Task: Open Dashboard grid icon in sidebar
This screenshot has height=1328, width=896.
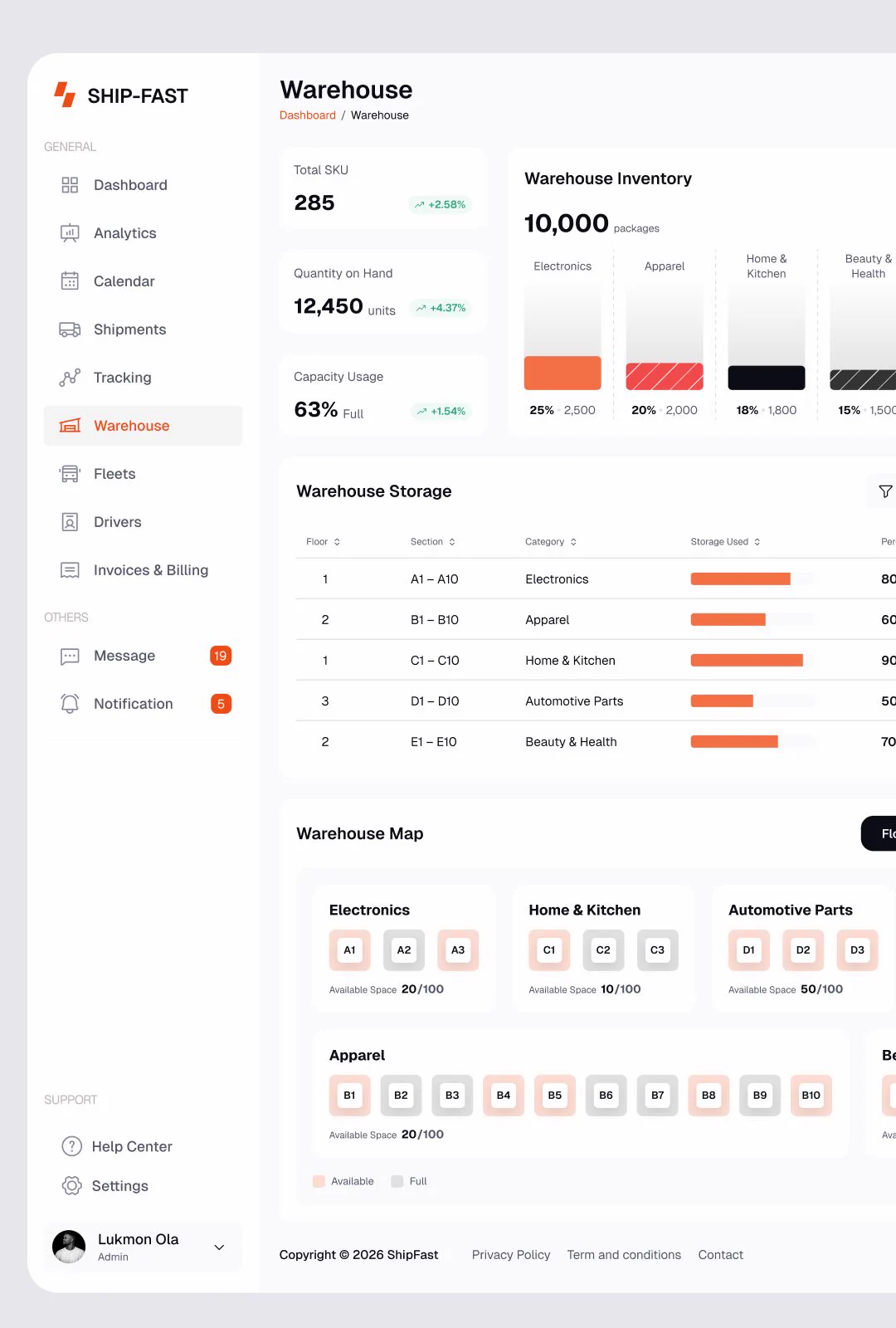Action: tap(70, 185)
